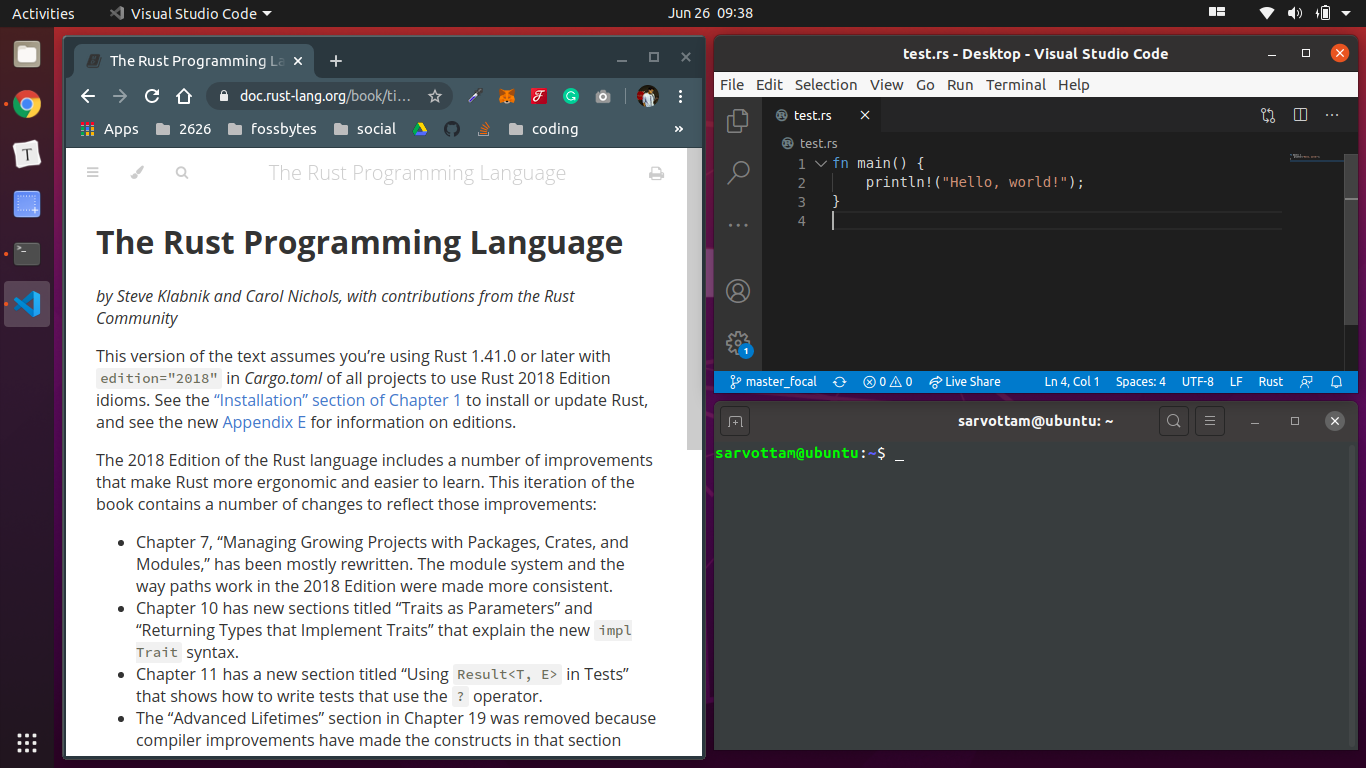Collapse fn main fold chevron on line 1
Viewport: 1366px width, 768px height.
tap(821, 163)
